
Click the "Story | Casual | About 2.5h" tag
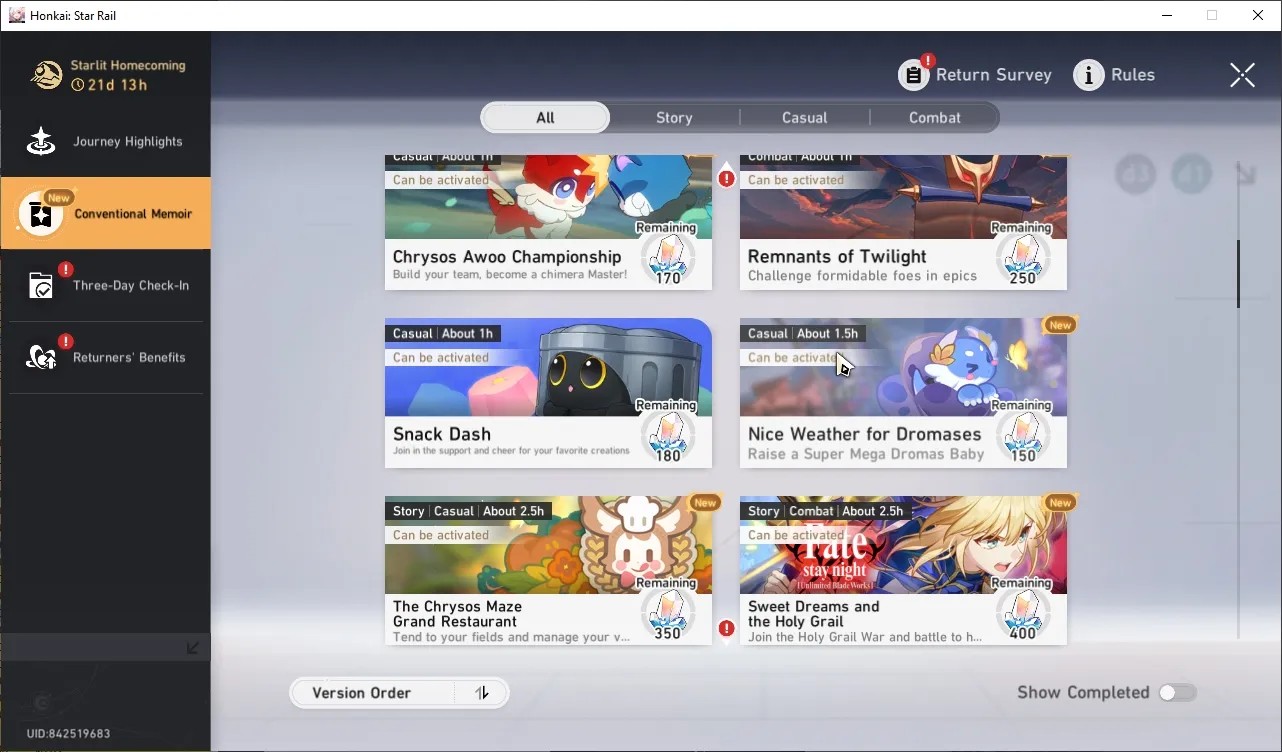[x=468, y=511]
